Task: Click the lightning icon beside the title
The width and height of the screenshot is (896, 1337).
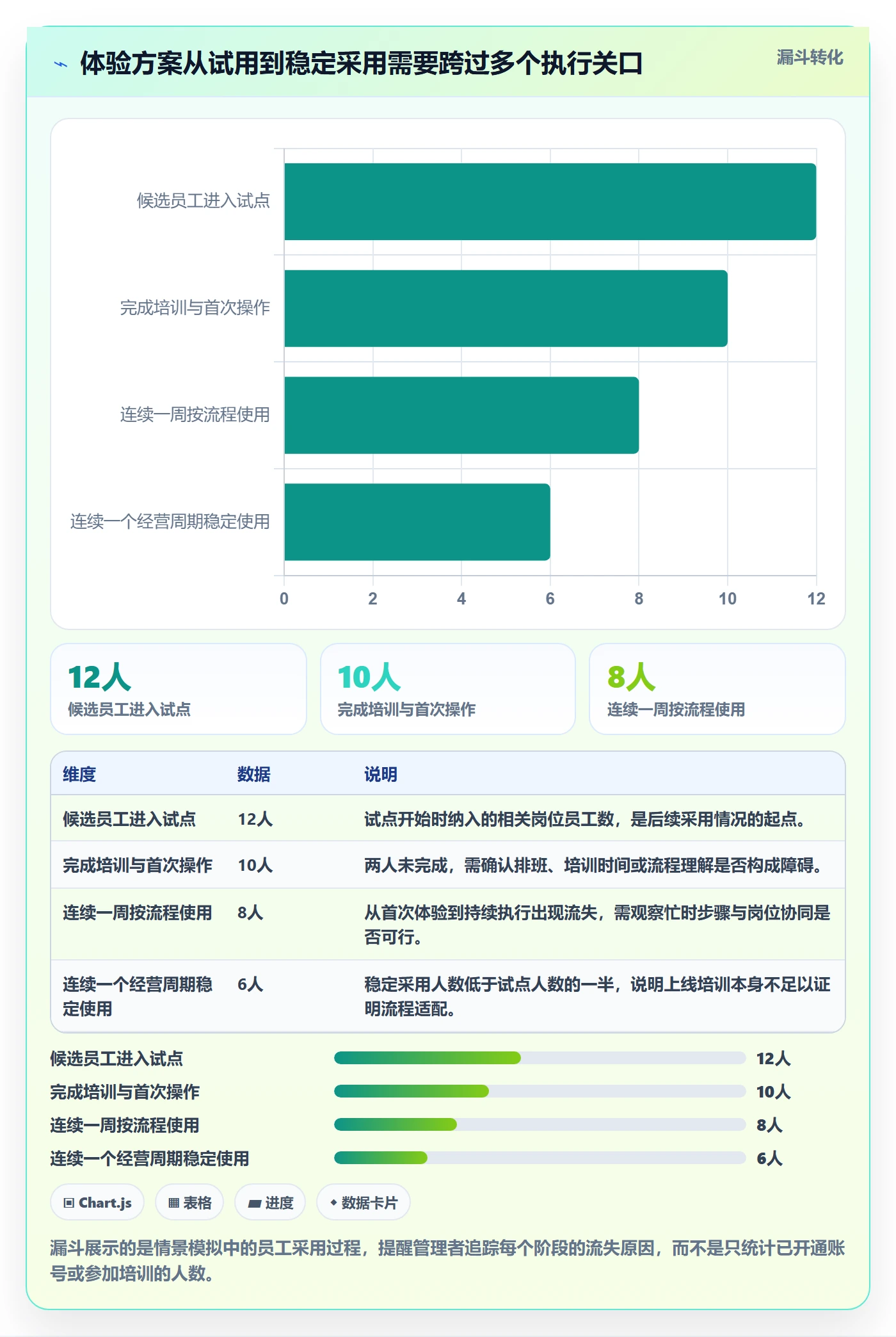Action: (60, 64)
